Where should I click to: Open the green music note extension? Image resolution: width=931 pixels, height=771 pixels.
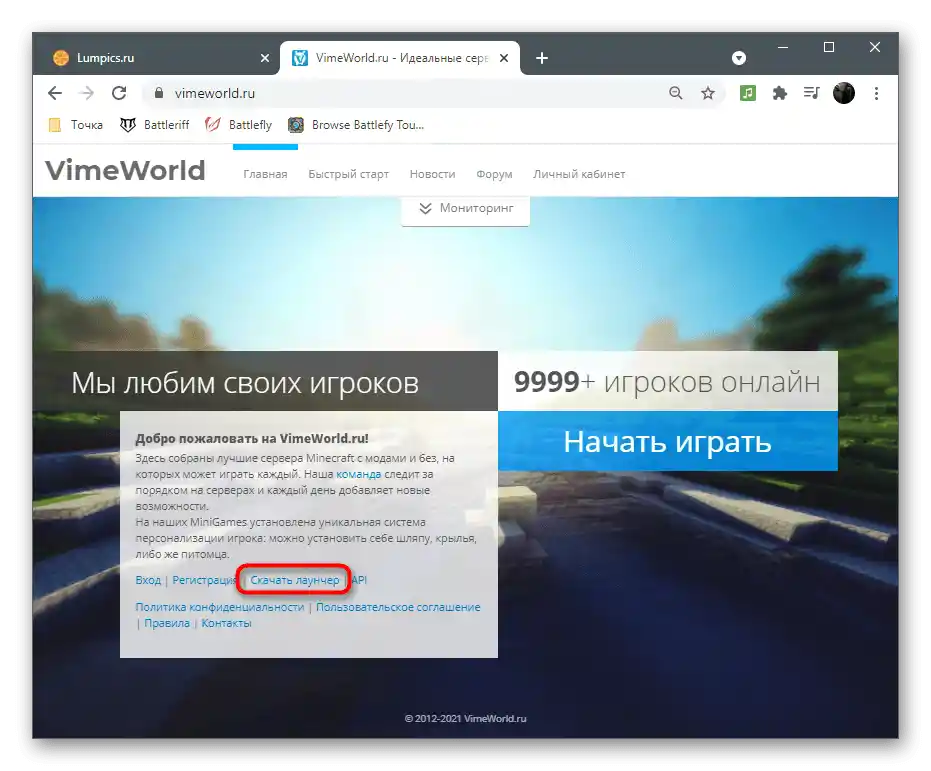tap(748, 93)
